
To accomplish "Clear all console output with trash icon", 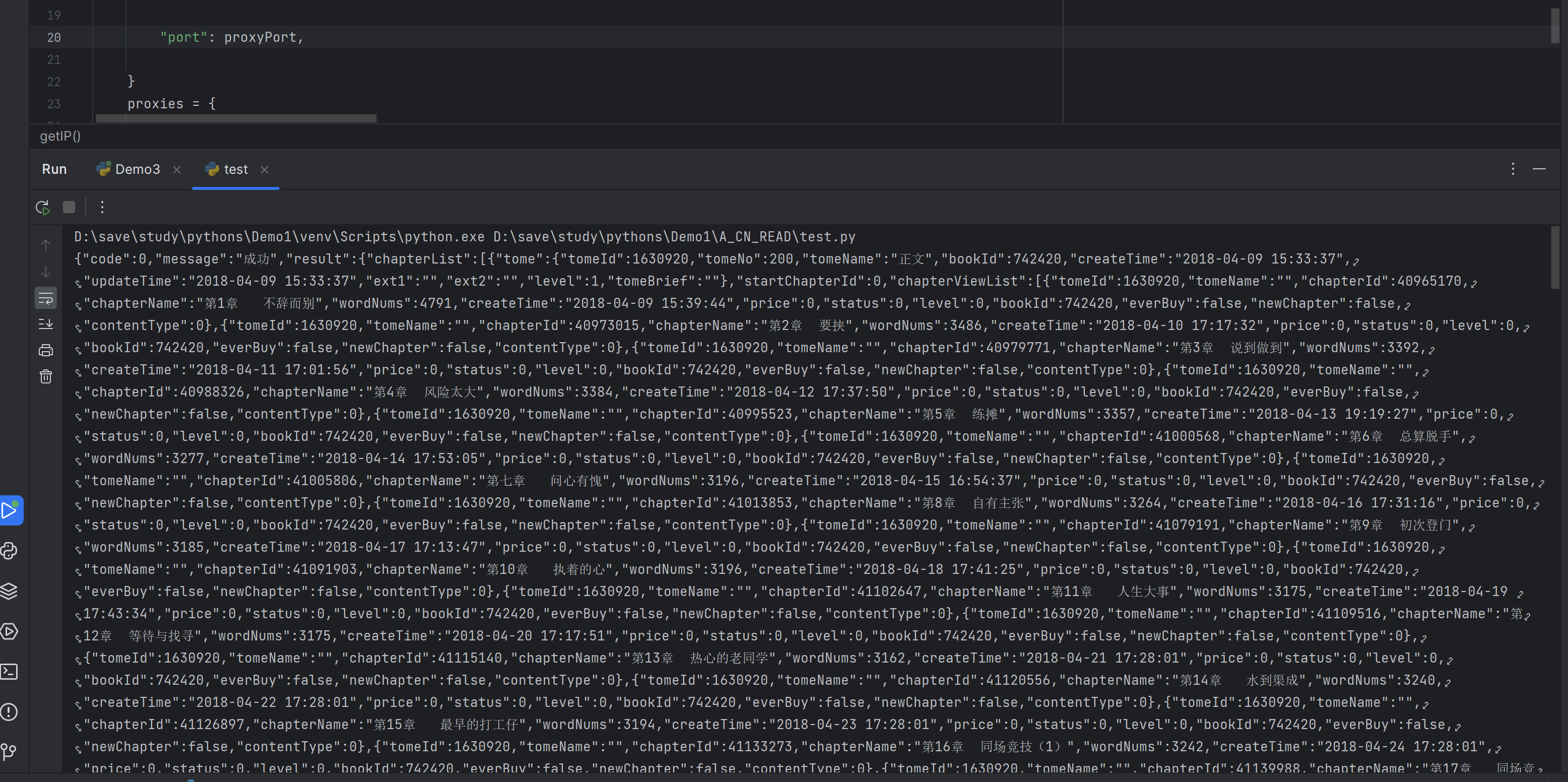I will [x=46, y=377].
